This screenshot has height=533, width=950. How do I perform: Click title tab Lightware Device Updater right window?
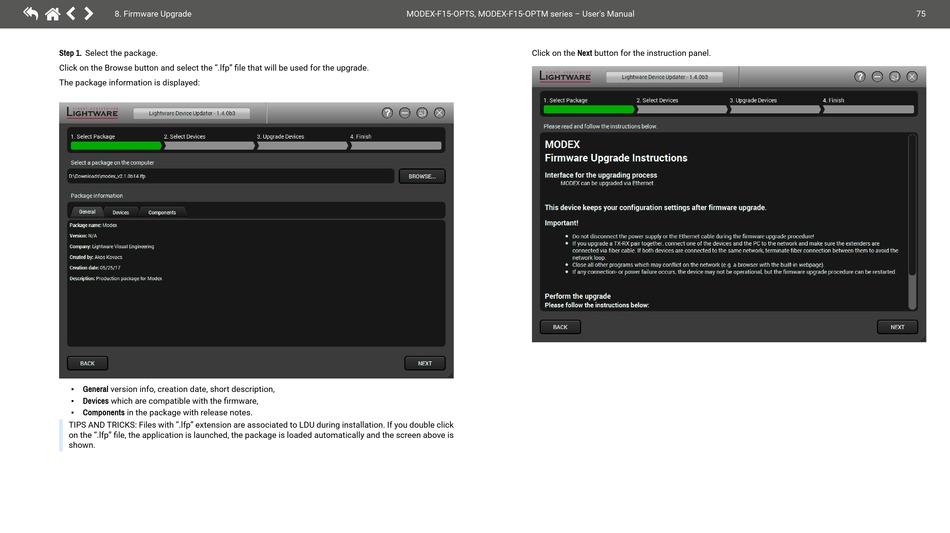tap(664, 77)
